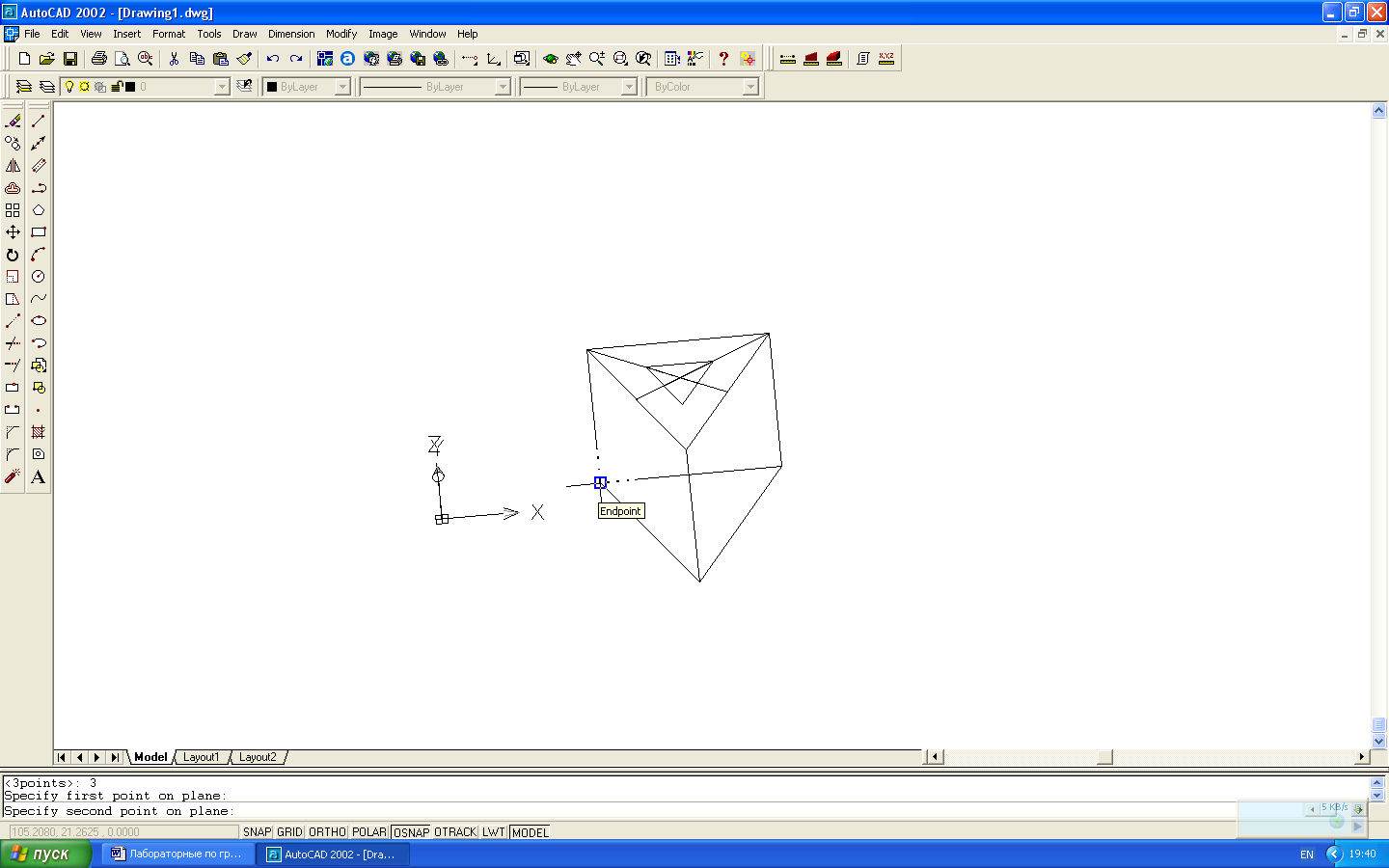
Task: Select the Model tab
Action: tap(150, 757)
